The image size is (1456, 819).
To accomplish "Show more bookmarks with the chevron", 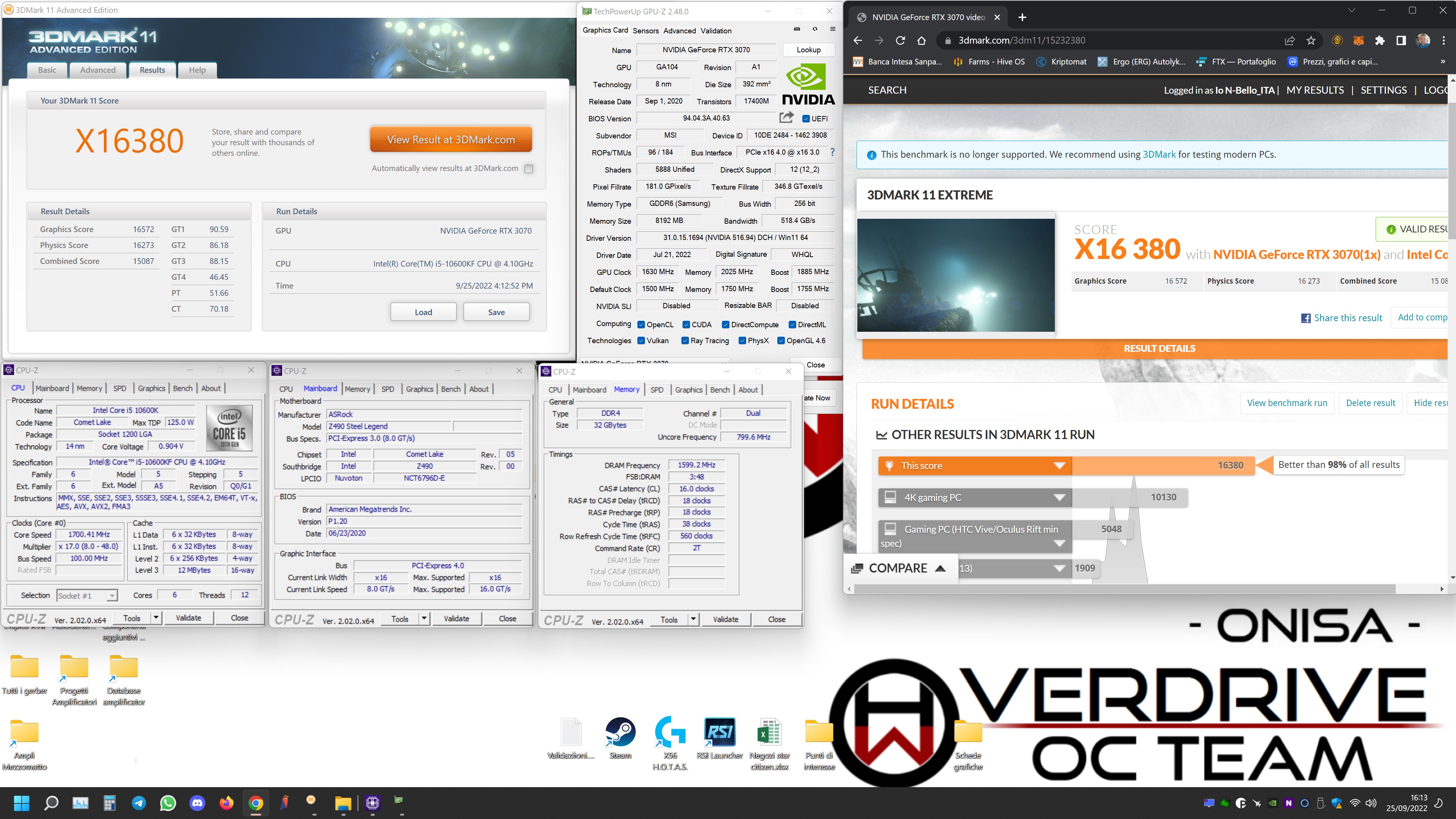I will [1442, 61].
